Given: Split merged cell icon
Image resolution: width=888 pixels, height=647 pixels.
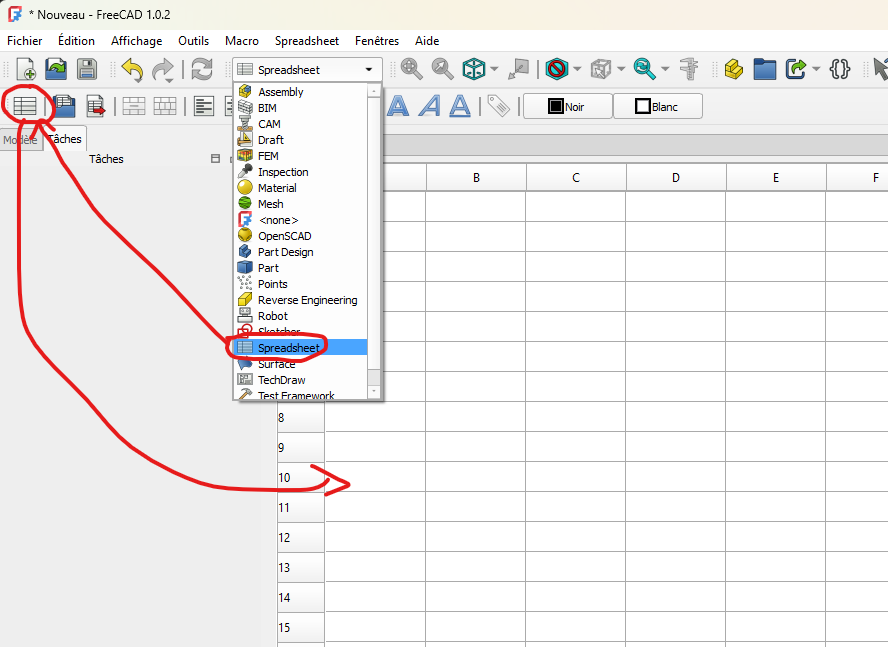Looking at the screenshot, I should click(x=165, y=106).
